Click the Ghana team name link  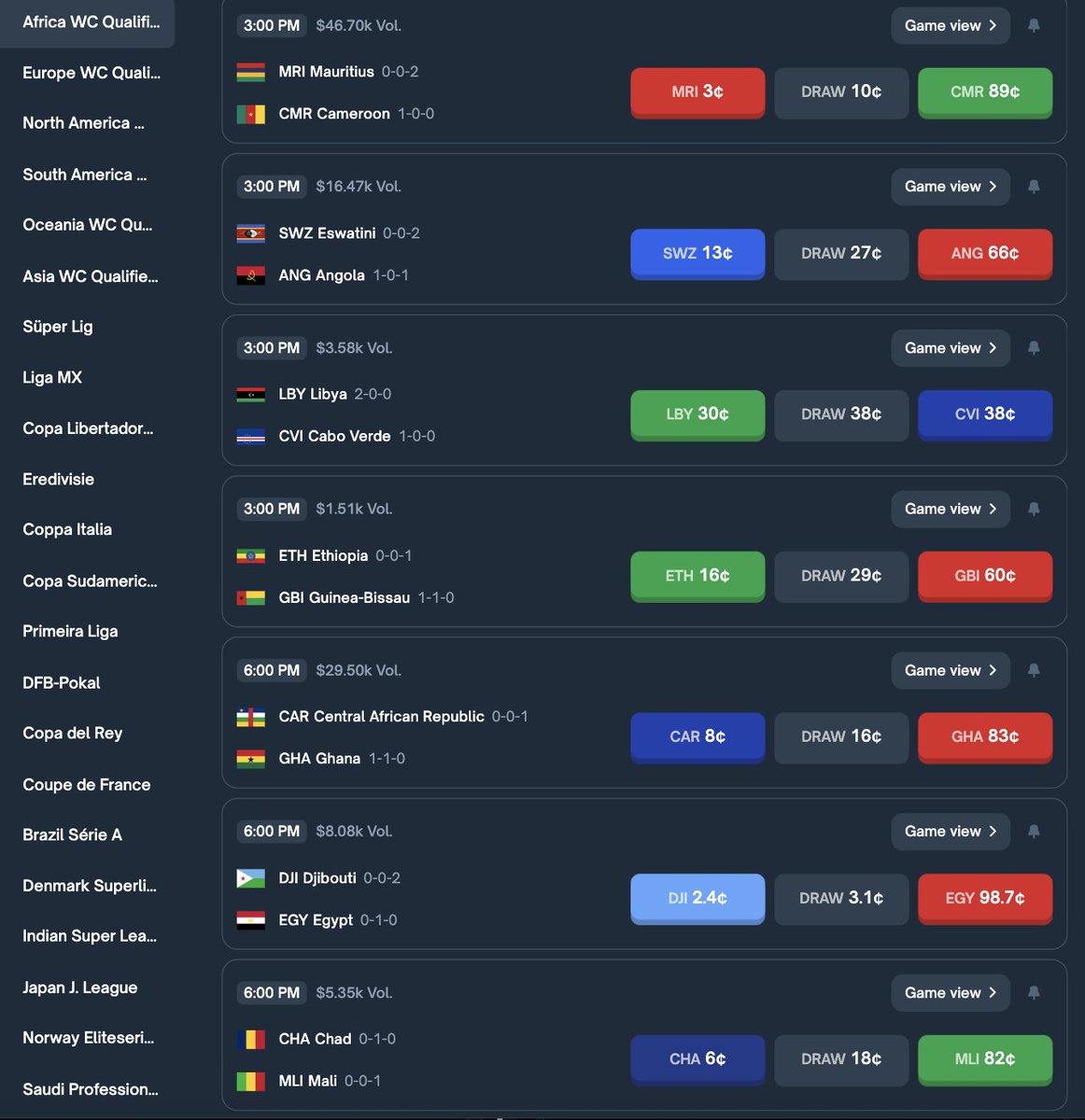tap(319, 759)
